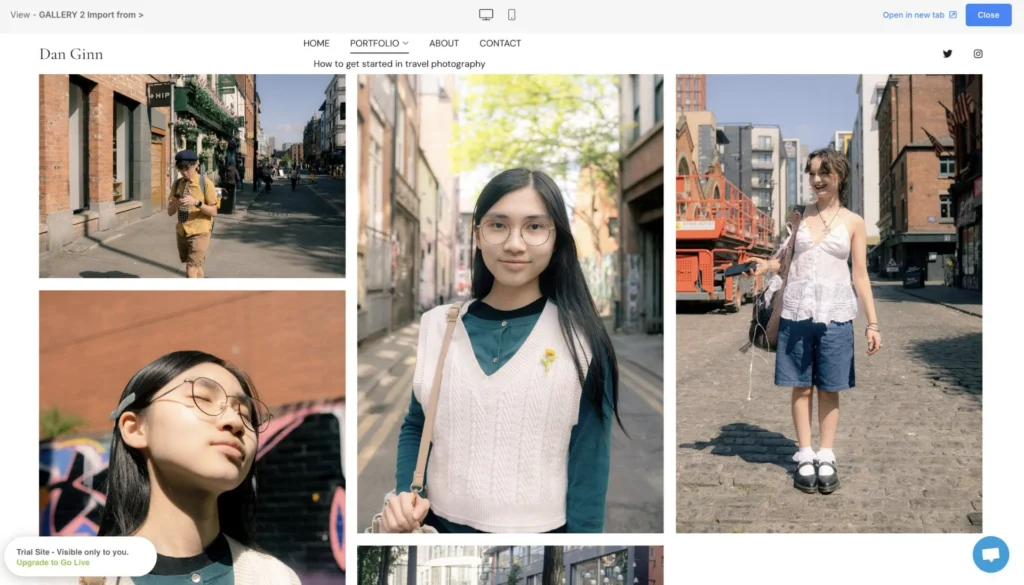Viewport: 1024px width, 585px height.
Task: Open photo of man walking on street
Action: (192, 176)
